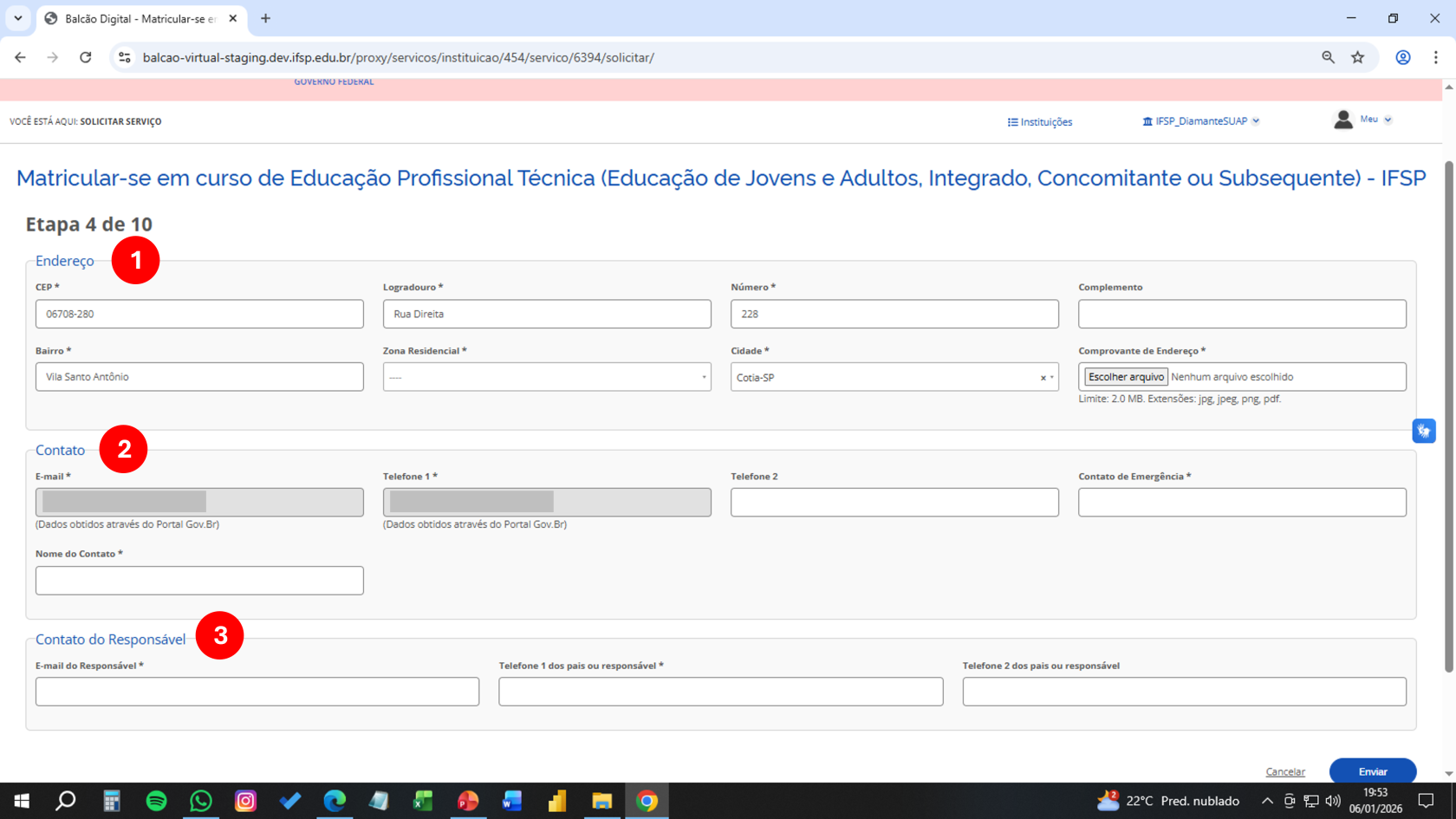Screen dimensions: 1456x819
Task: Click the bank icon next to IFSP_DiamanteSUAP
Action: click(1147, 121)
